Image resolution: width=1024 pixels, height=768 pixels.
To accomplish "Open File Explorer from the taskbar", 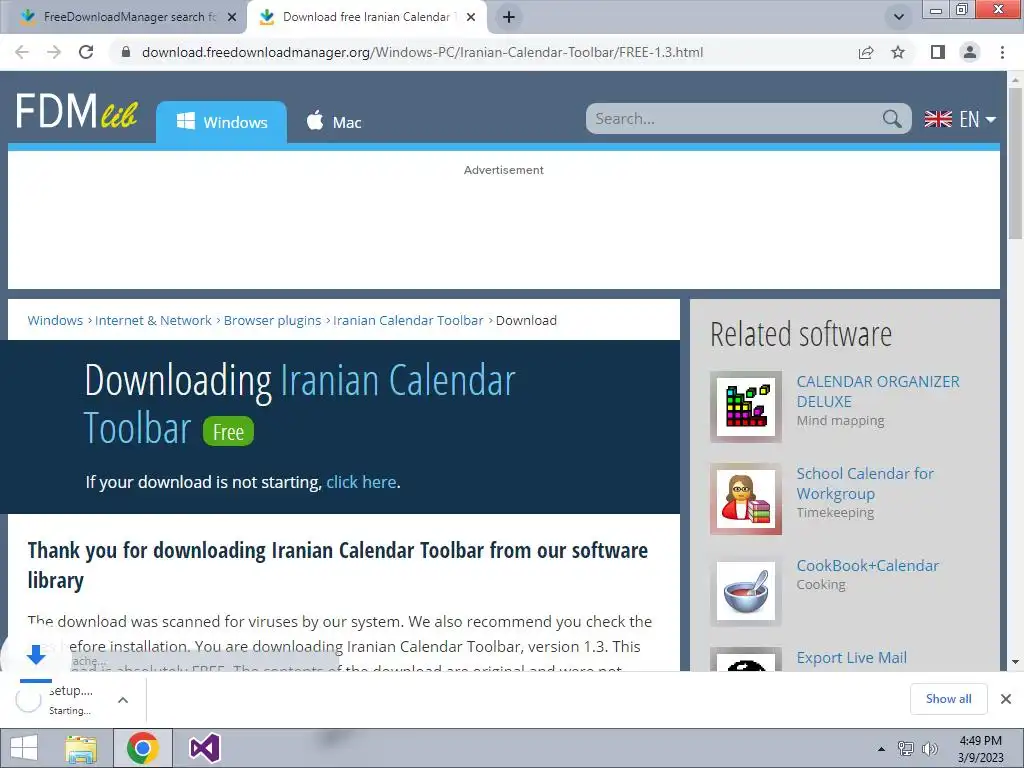I will [x=81, y=748].
